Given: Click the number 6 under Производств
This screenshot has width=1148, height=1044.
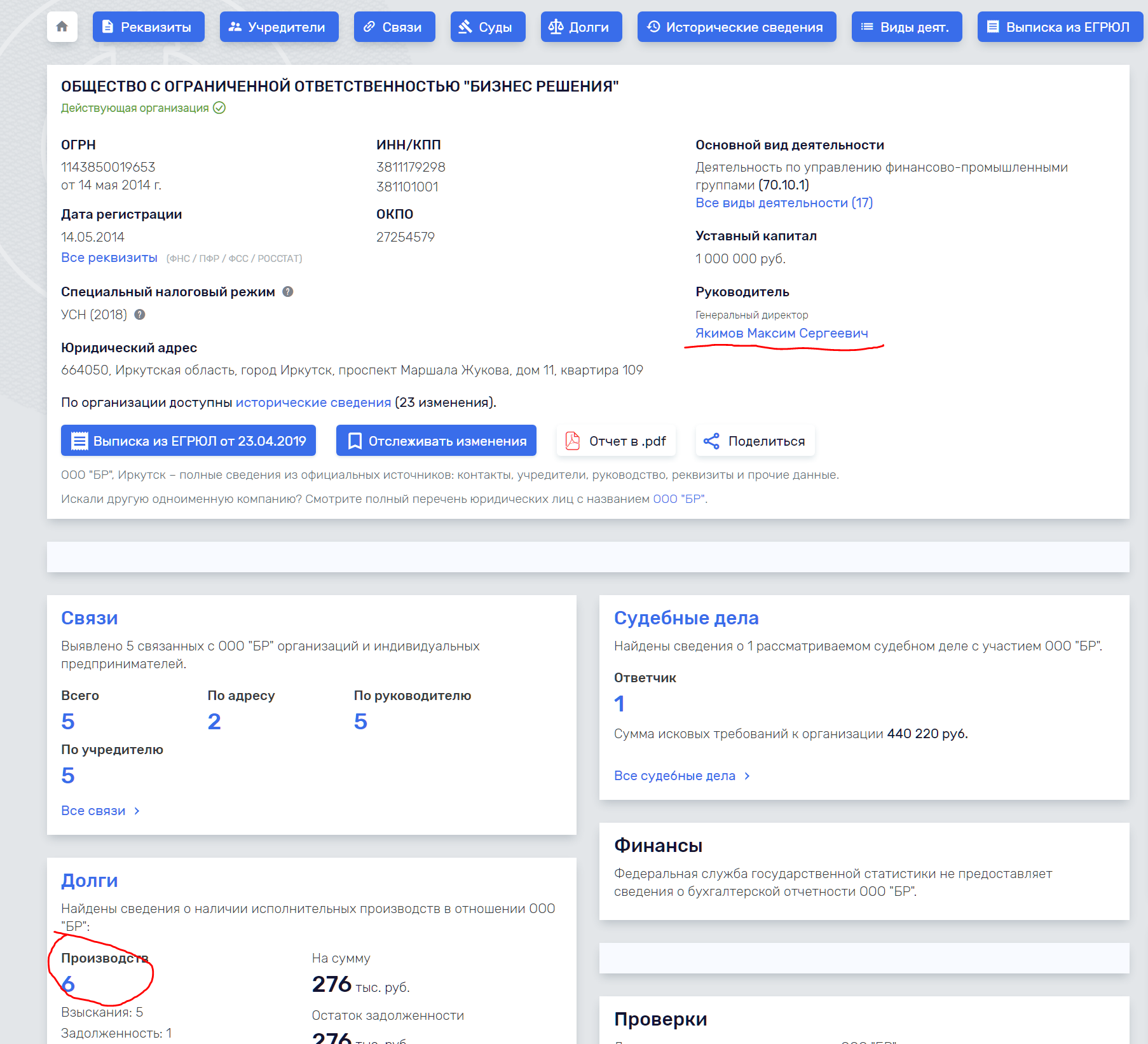Looking at the screenshot, I should [68, 984].
